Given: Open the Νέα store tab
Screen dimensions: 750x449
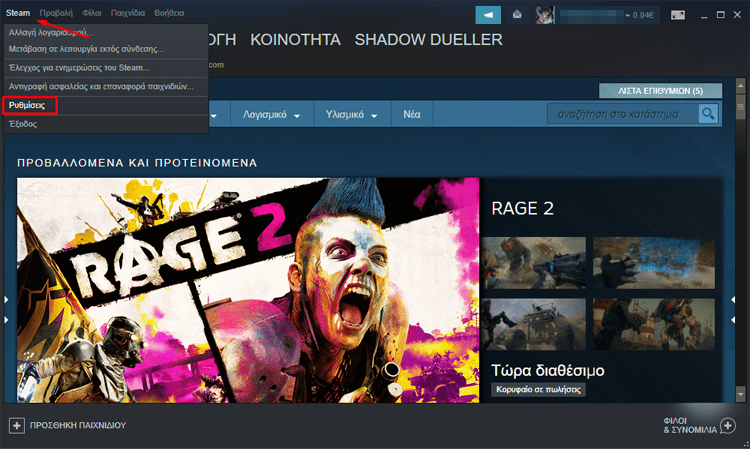Looking at the screenshot, I should pos(412,115).
